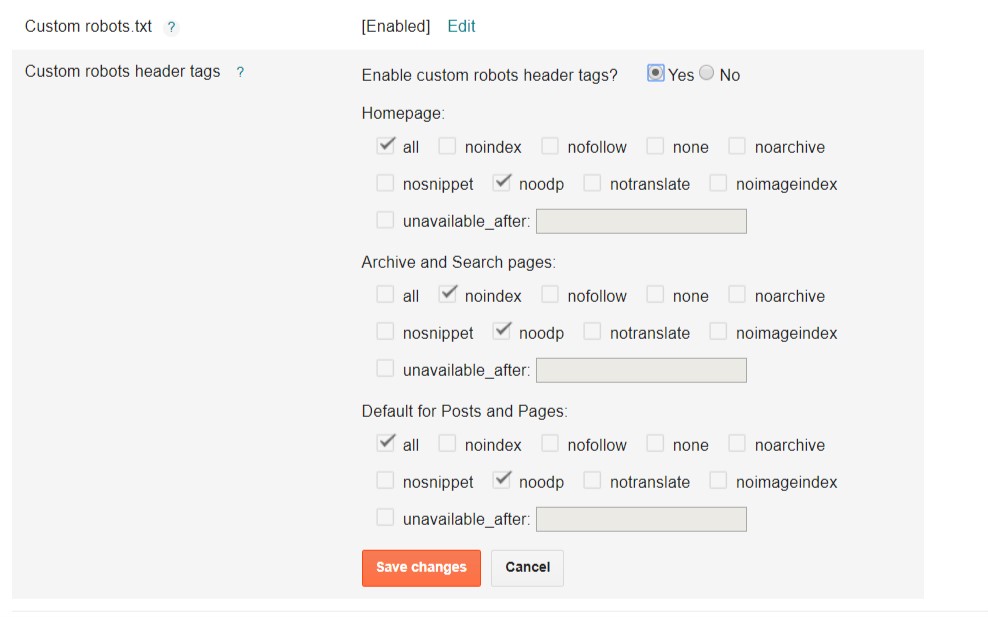The image size is (988, 617).
Task: Open the Edit link for Custom robots.txt
Action: tap(461, 27)
